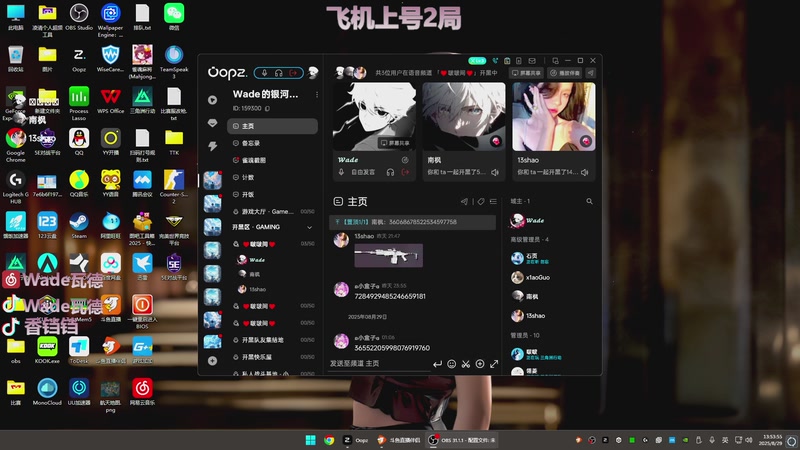Collapse the 开黑区 - GAMING category

(x=309, y=227)
